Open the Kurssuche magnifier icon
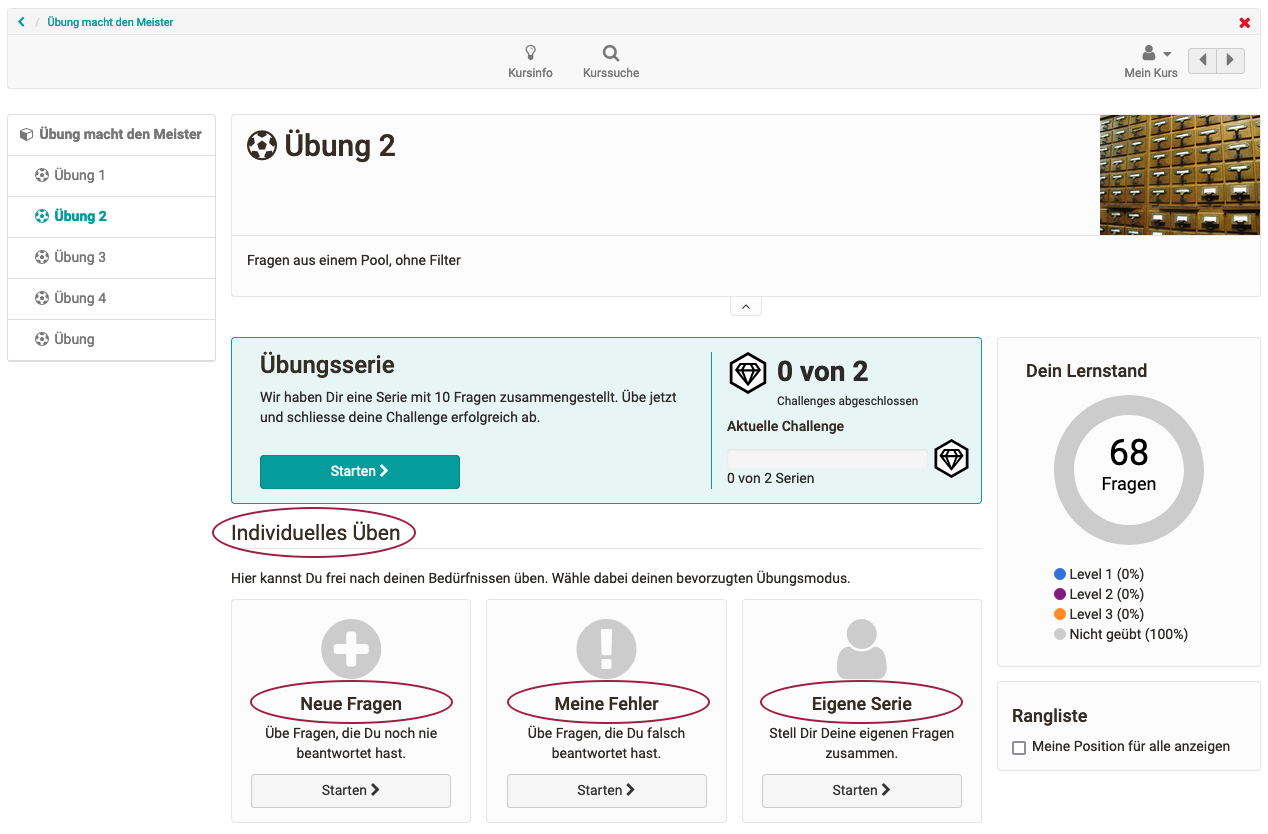The width and height of the screenshot is (1268, 834). click(x=610, y=54)
